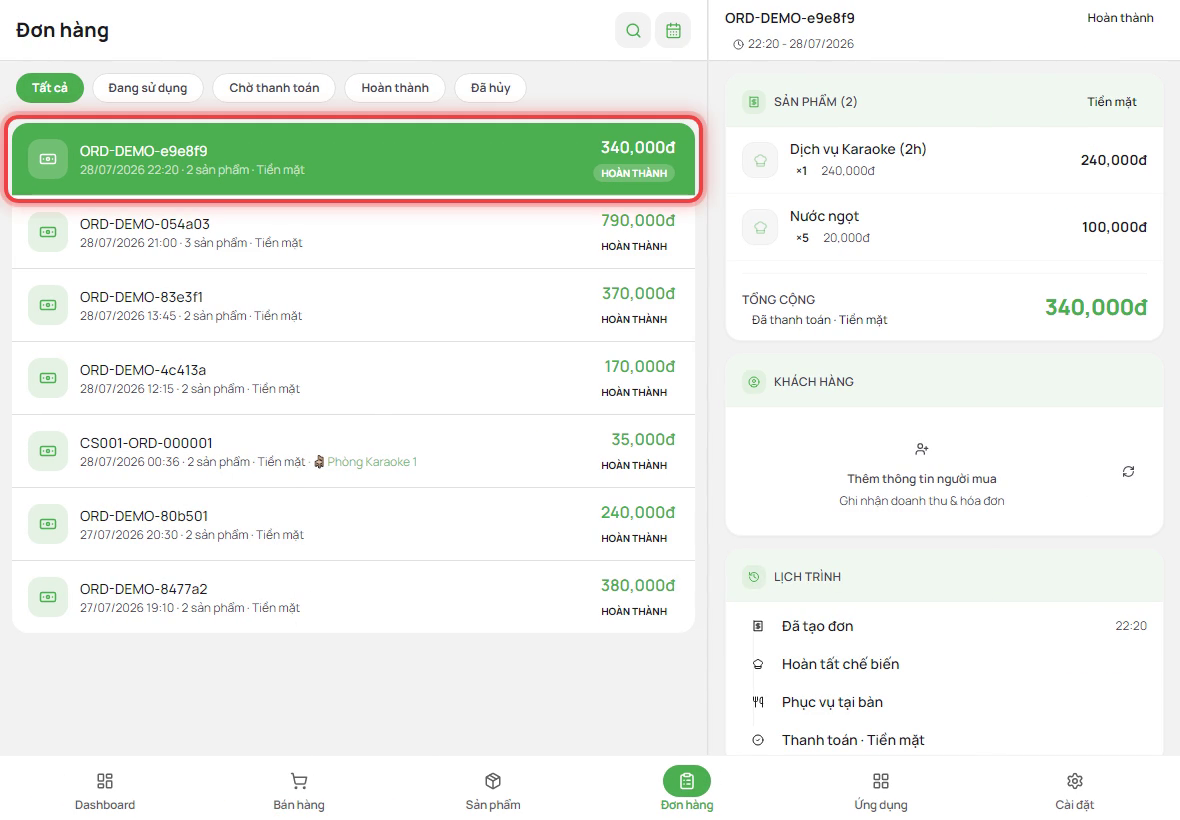Click the Thanh toán timeline clock icon
Image resolution: width=1180 pixels, height=820 pixels.
tap(758, 740)
